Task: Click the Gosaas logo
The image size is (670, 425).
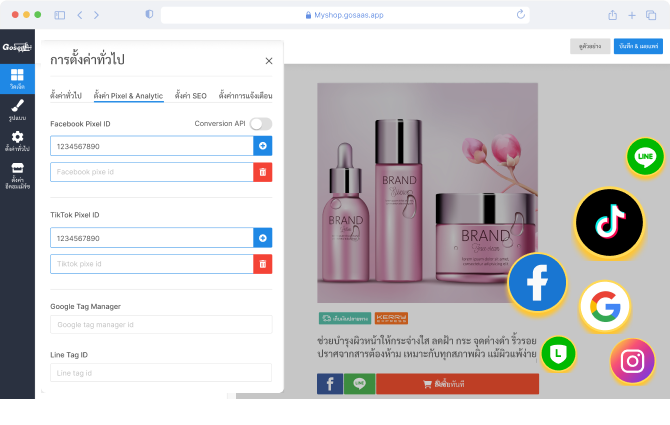Action: pos(17,47)
